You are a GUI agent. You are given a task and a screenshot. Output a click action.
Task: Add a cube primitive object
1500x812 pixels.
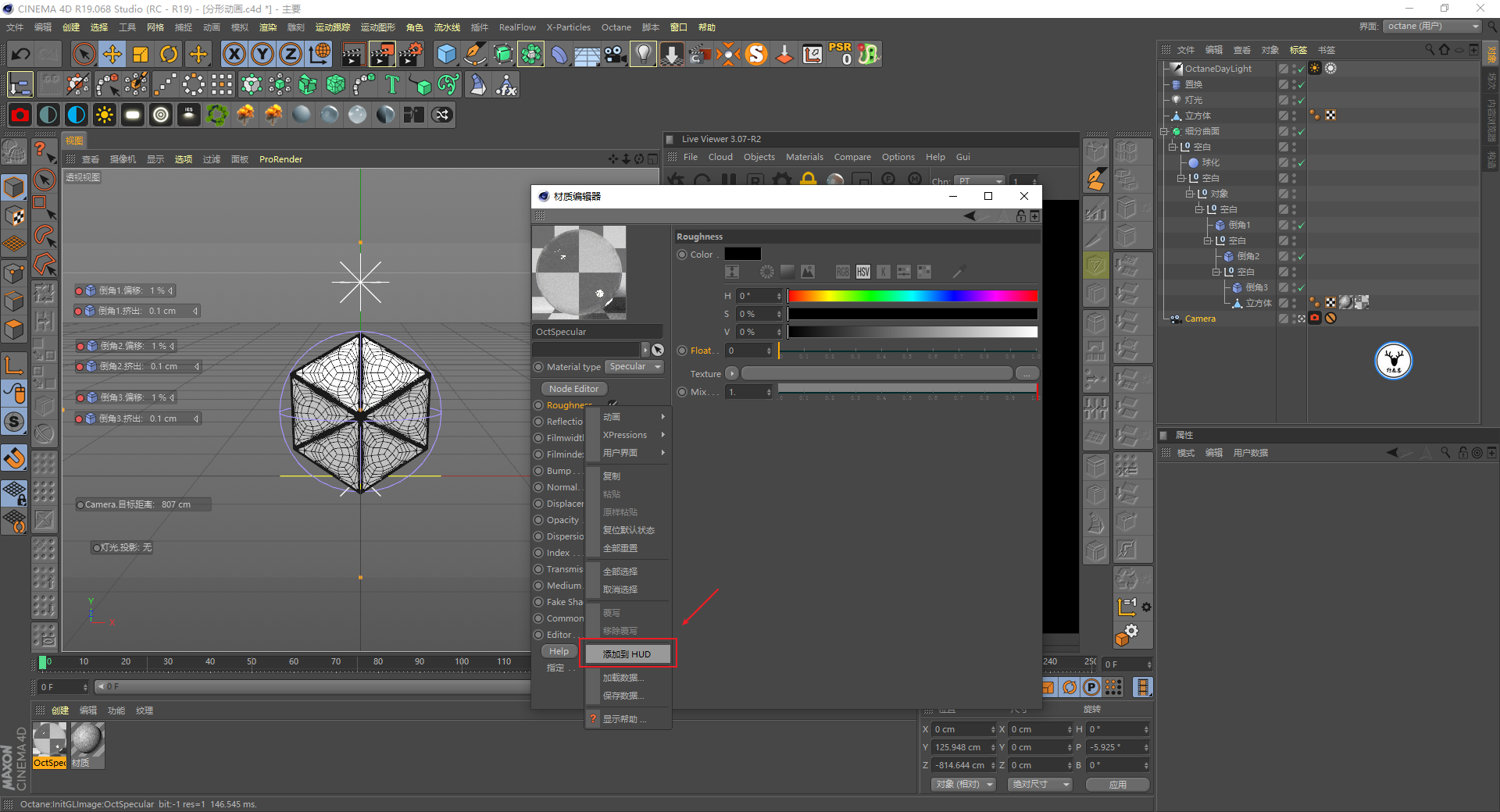(446, 54)
